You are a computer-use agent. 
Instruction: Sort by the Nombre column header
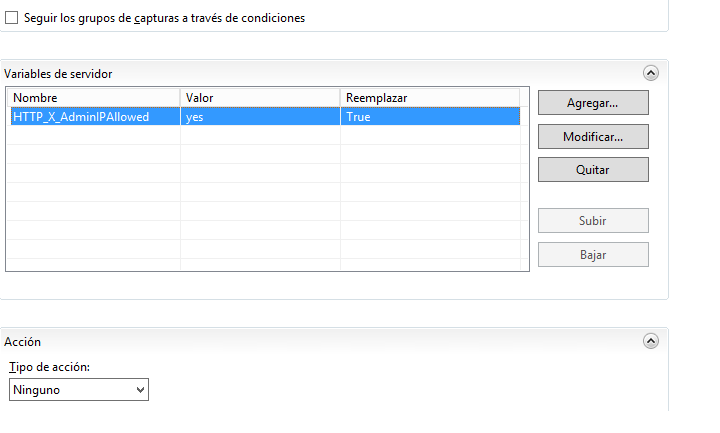tap(93, 98)
